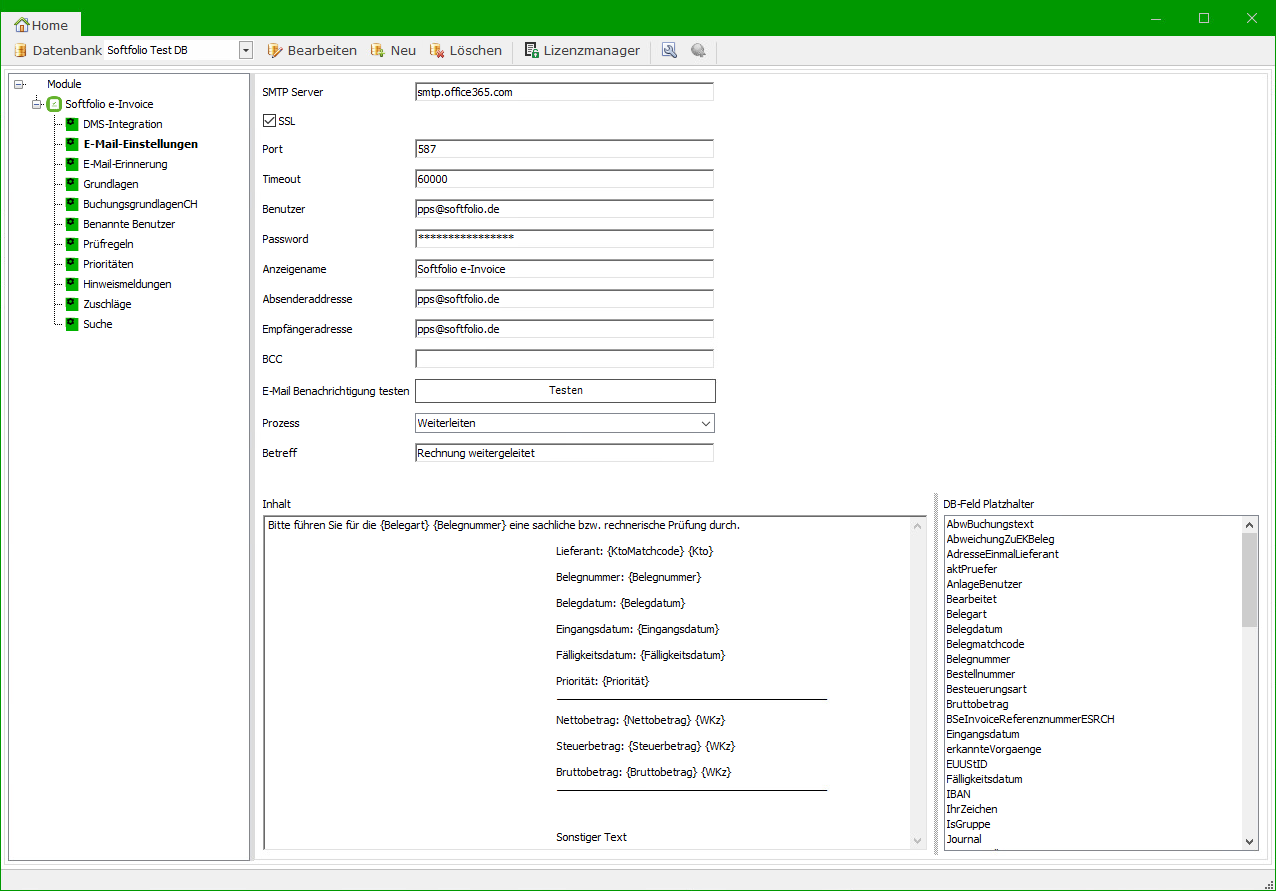
Task: Click the E-Mail-Erinnerung green icon
Action: pyautogui.click(x=72, y=164)
